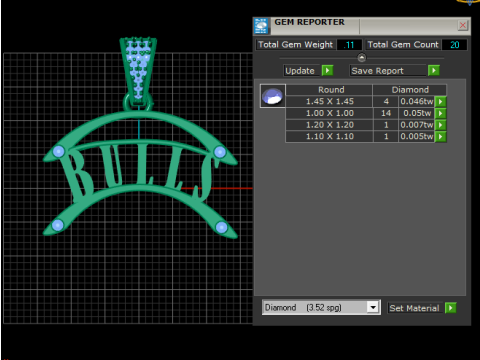Click the Total Gem Count label
Viewport: 480px width, 360px height.
(403, 45)
